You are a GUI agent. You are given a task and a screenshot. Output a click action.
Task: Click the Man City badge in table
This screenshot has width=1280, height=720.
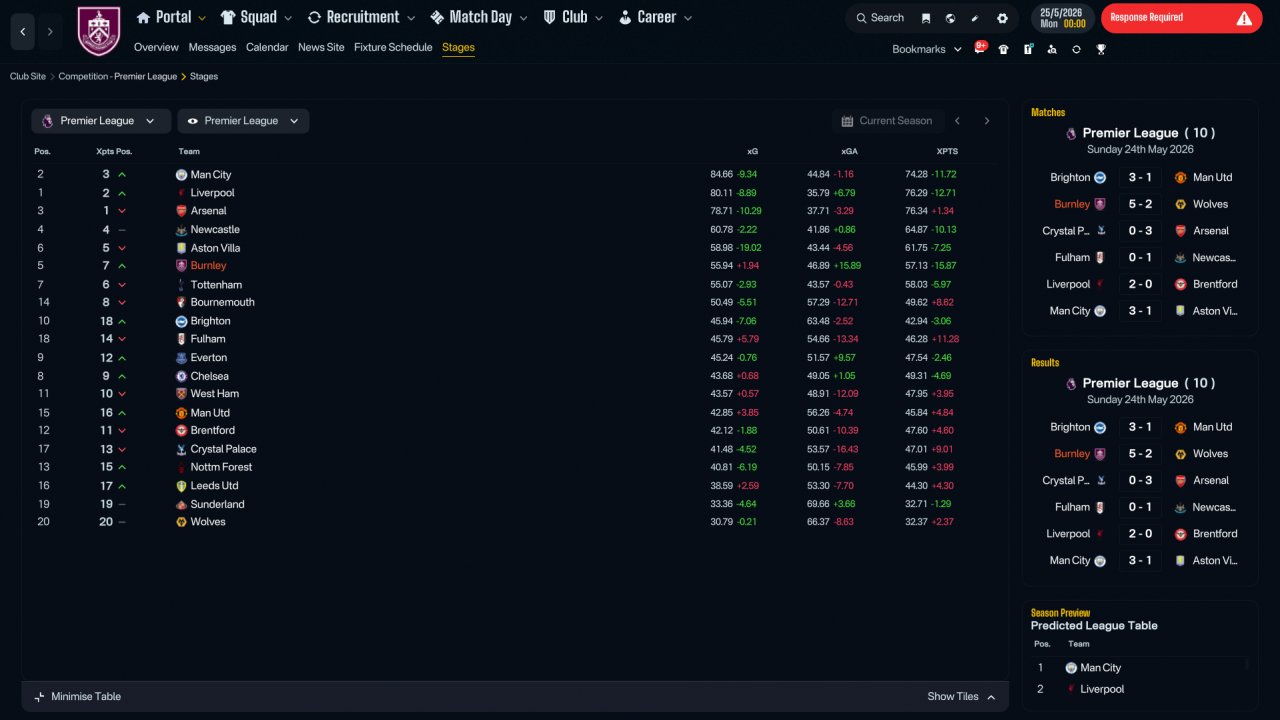181,175
